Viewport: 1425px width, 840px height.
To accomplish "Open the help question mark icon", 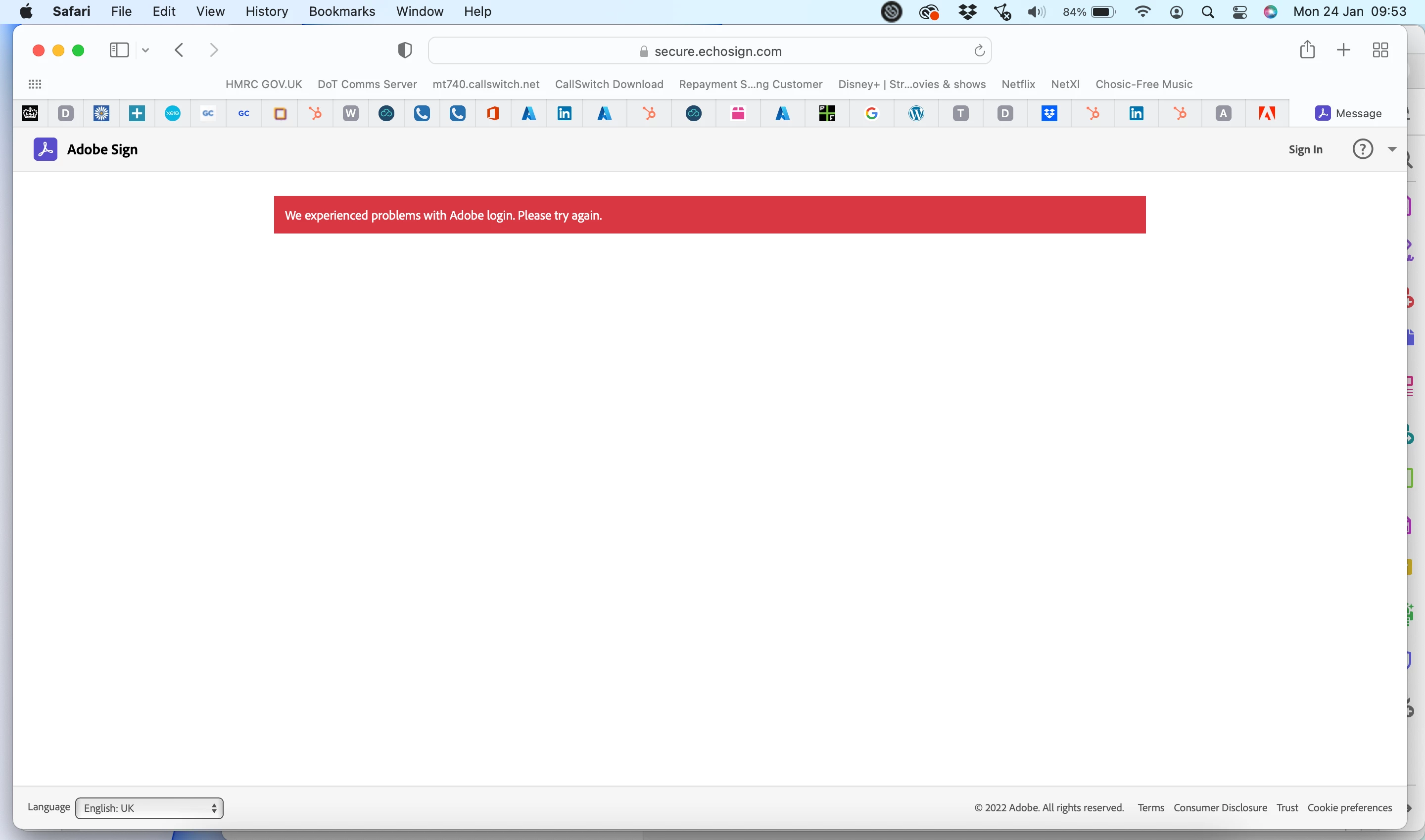I will [x=1362, y=149].
